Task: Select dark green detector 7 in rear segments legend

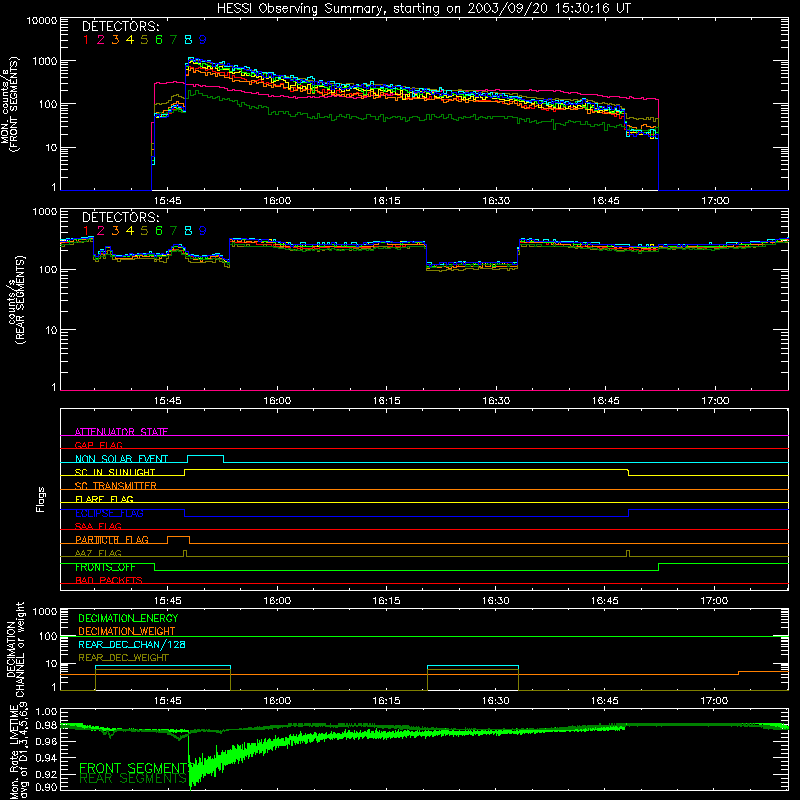Action: 173,231
